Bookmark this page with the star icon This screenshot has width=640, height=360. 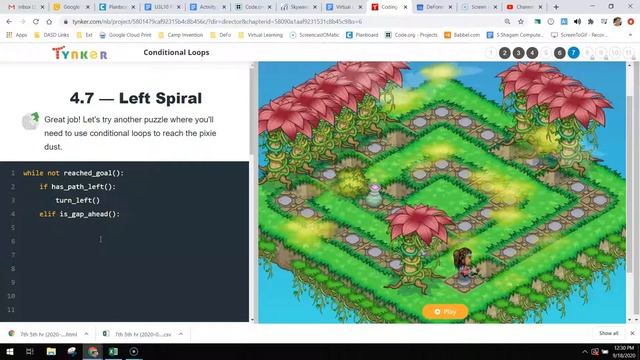(521, 21)
